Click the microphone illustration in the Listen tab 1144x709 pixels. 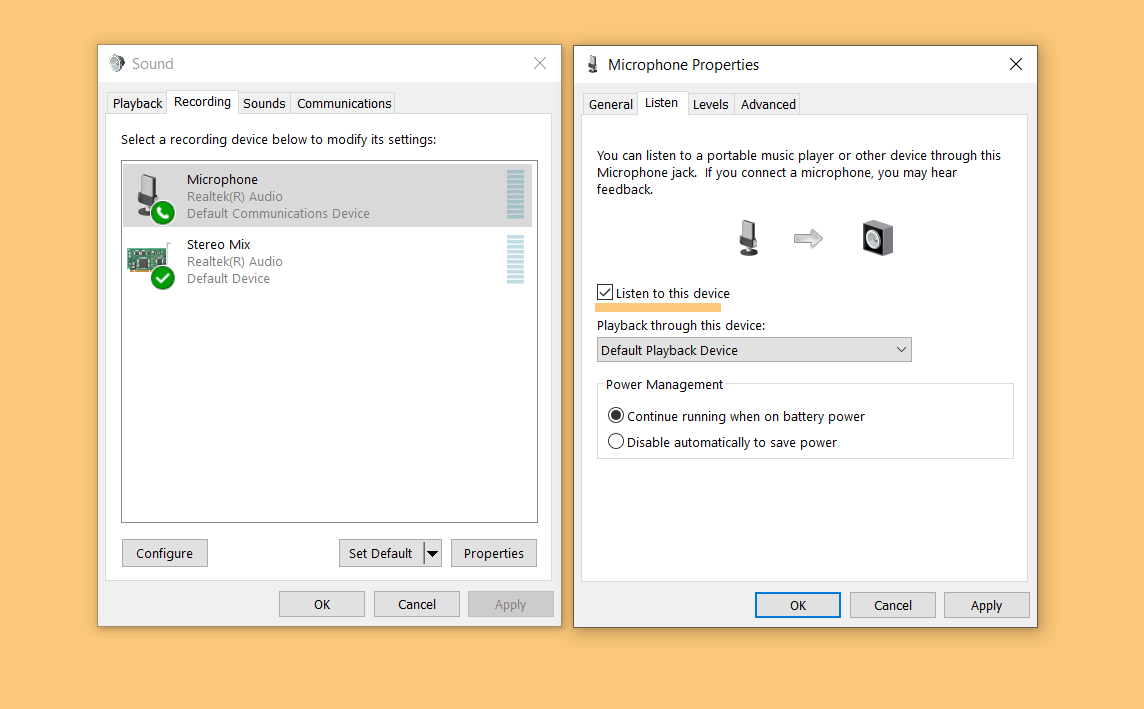click(x=749, y=238)
